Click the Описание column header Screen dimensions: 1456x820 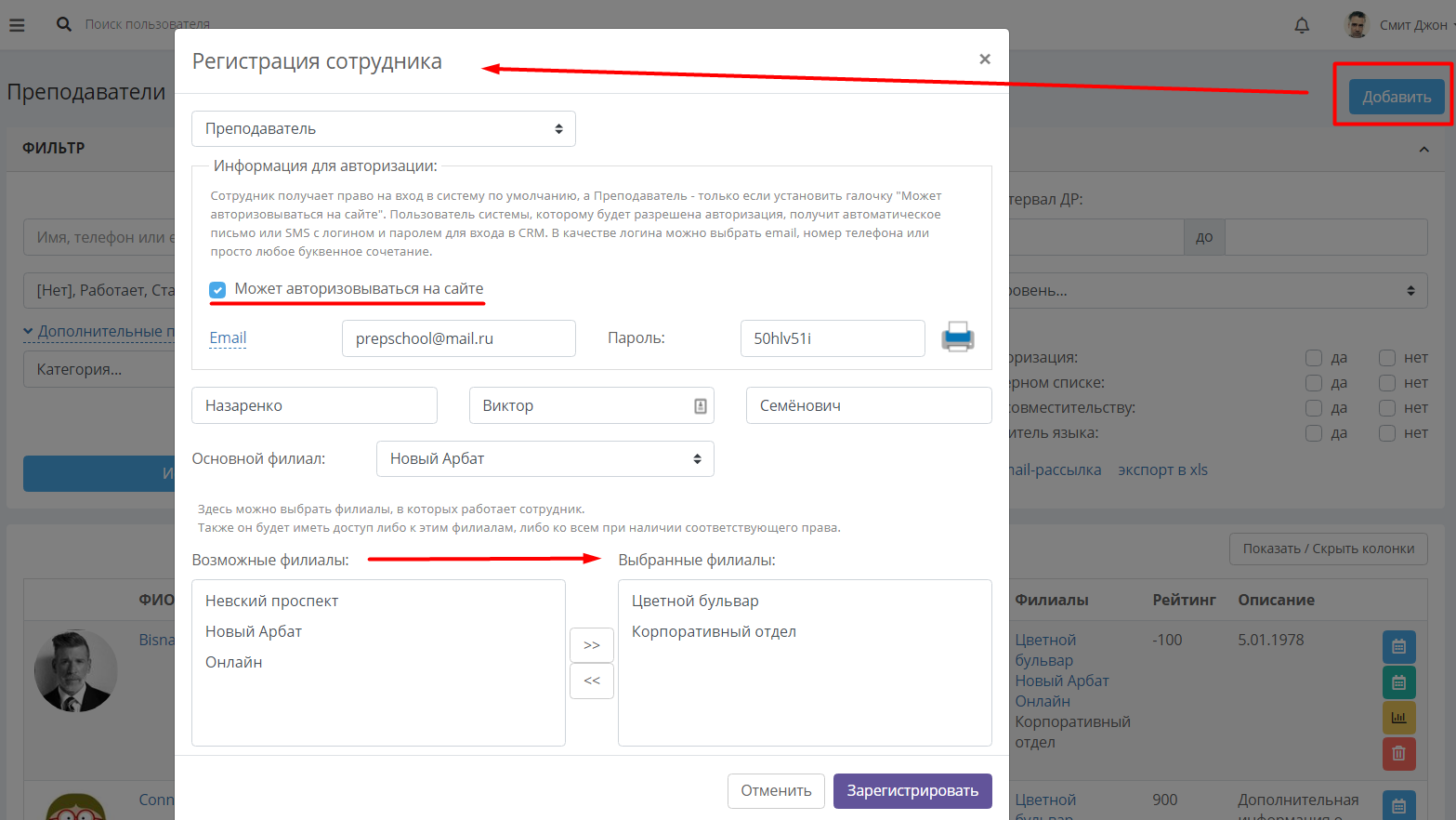[1276, 601]
